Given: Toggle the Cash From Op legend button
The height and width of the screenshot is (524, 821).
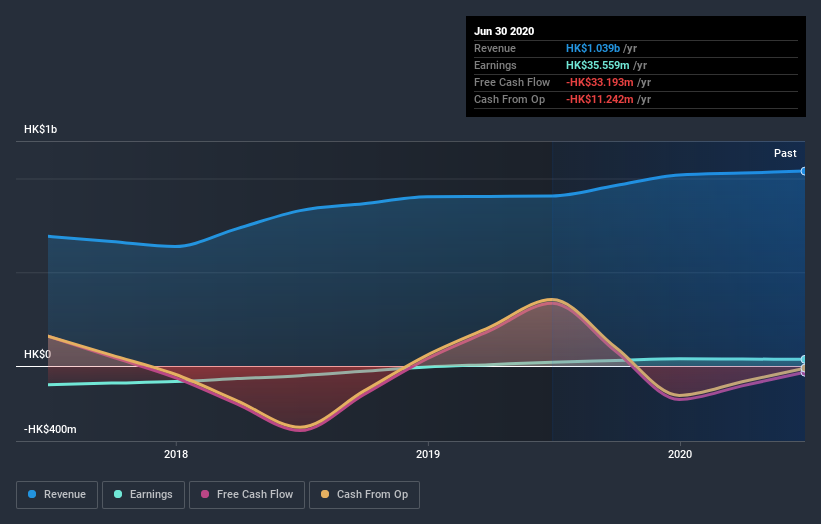Looking at the screenshot, I should tap(364, 495).
